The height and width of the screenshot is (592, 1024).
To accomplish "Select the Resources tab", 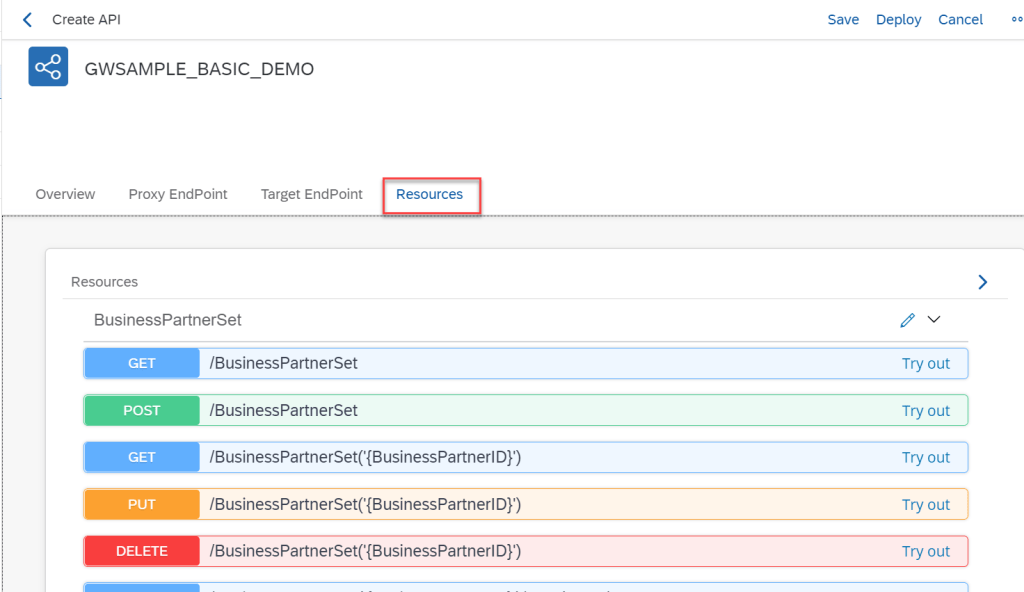I will pyautogui.click(x=430, y=194).
